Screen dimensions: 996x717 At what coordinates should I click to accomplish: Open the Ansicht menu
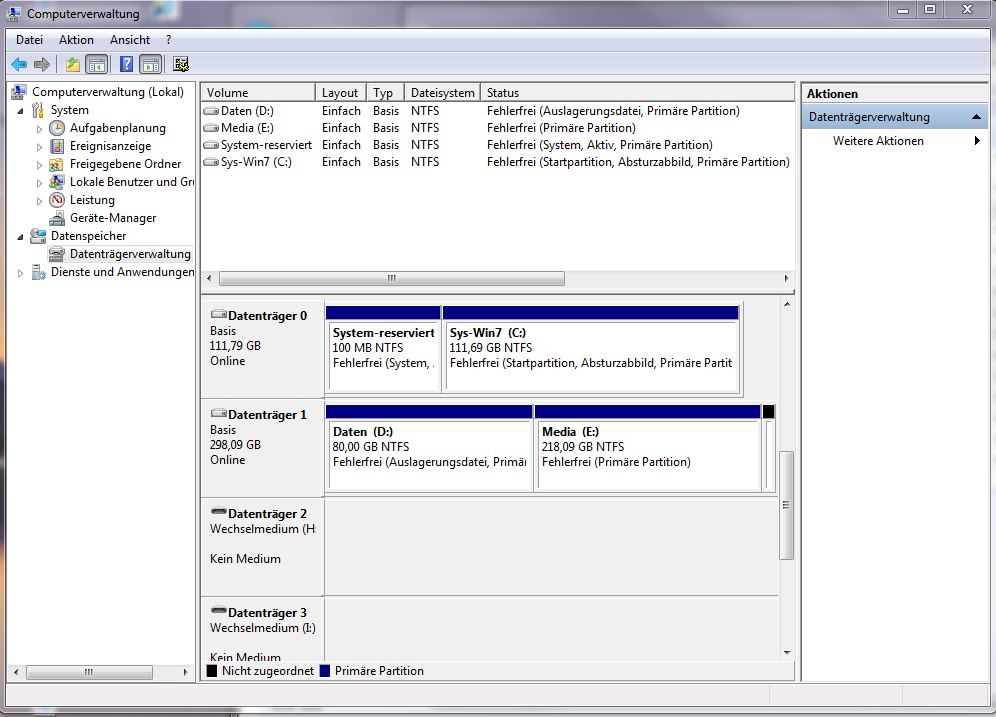coord(129,40)
